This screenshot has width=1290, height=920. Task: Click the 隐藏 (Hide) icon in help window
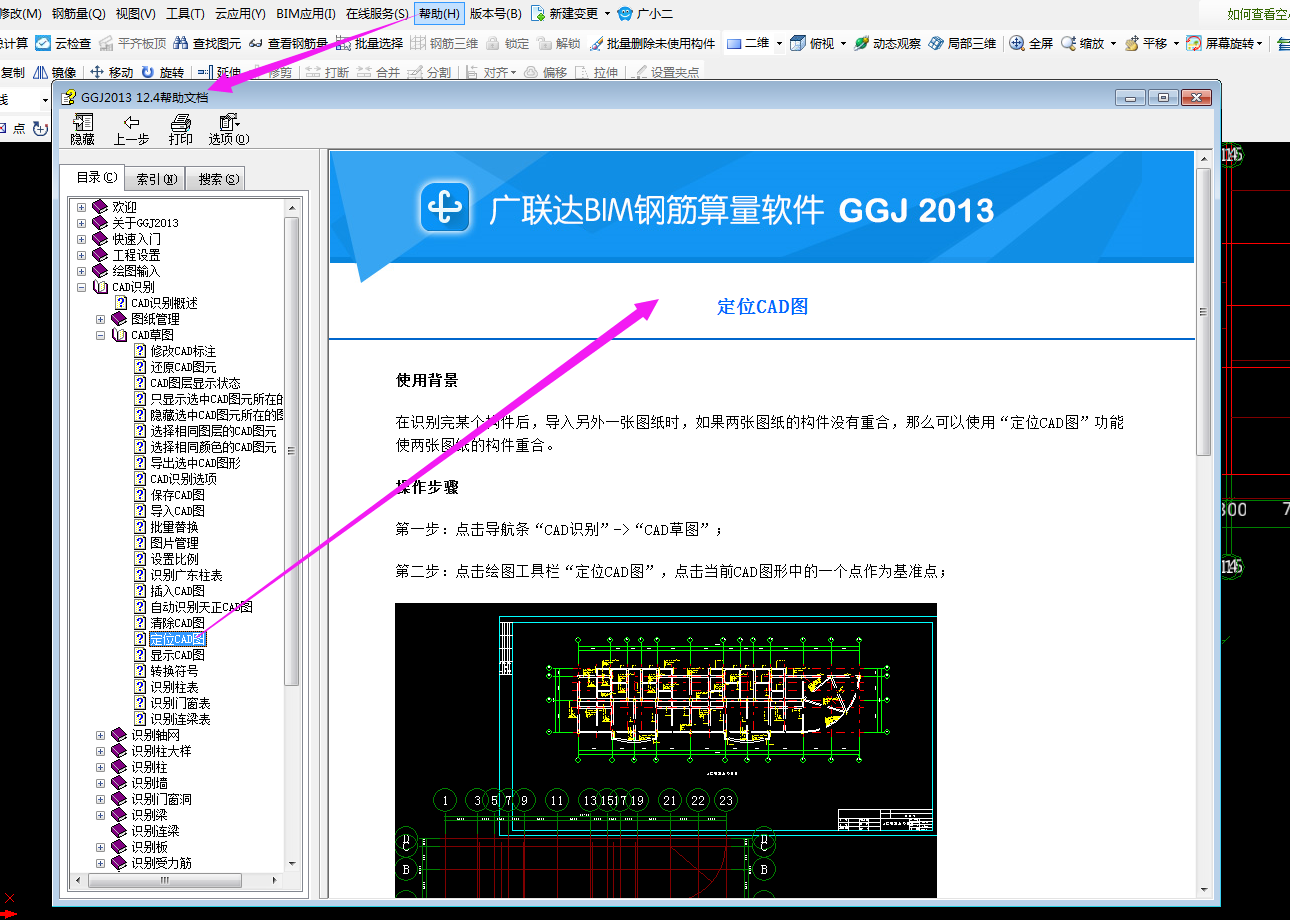(x=82, y=123)
